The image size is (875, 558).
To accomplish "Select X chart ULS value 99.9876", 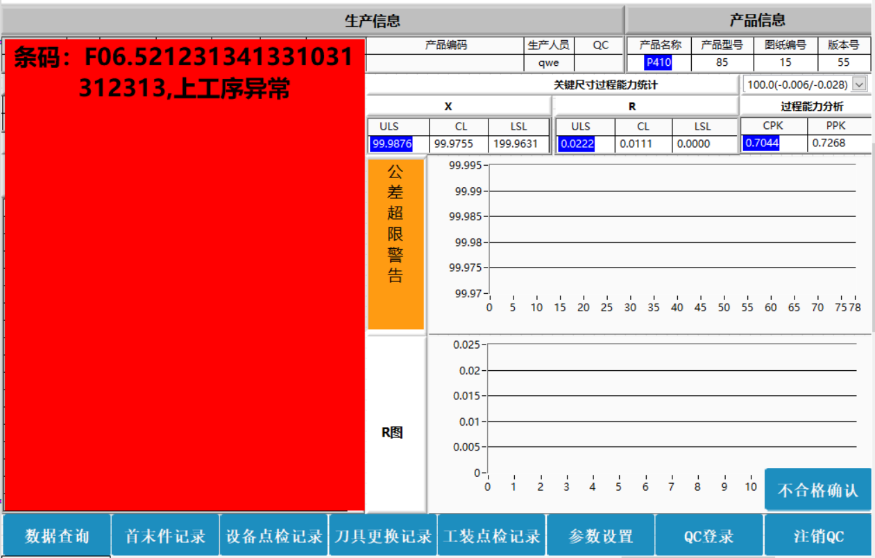I will (x=398, y=144).
